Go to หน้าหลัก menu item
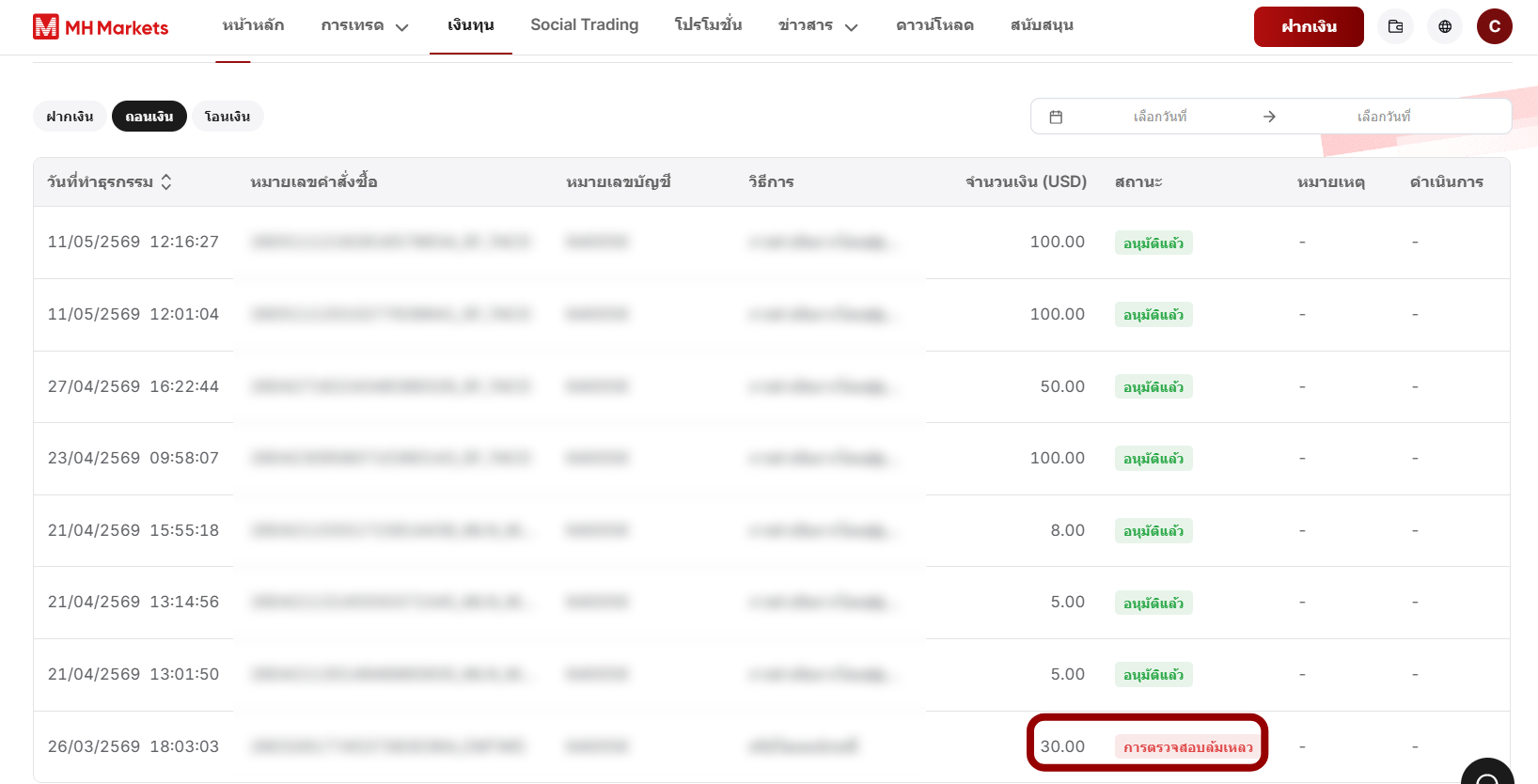 [x=253, y=25]
